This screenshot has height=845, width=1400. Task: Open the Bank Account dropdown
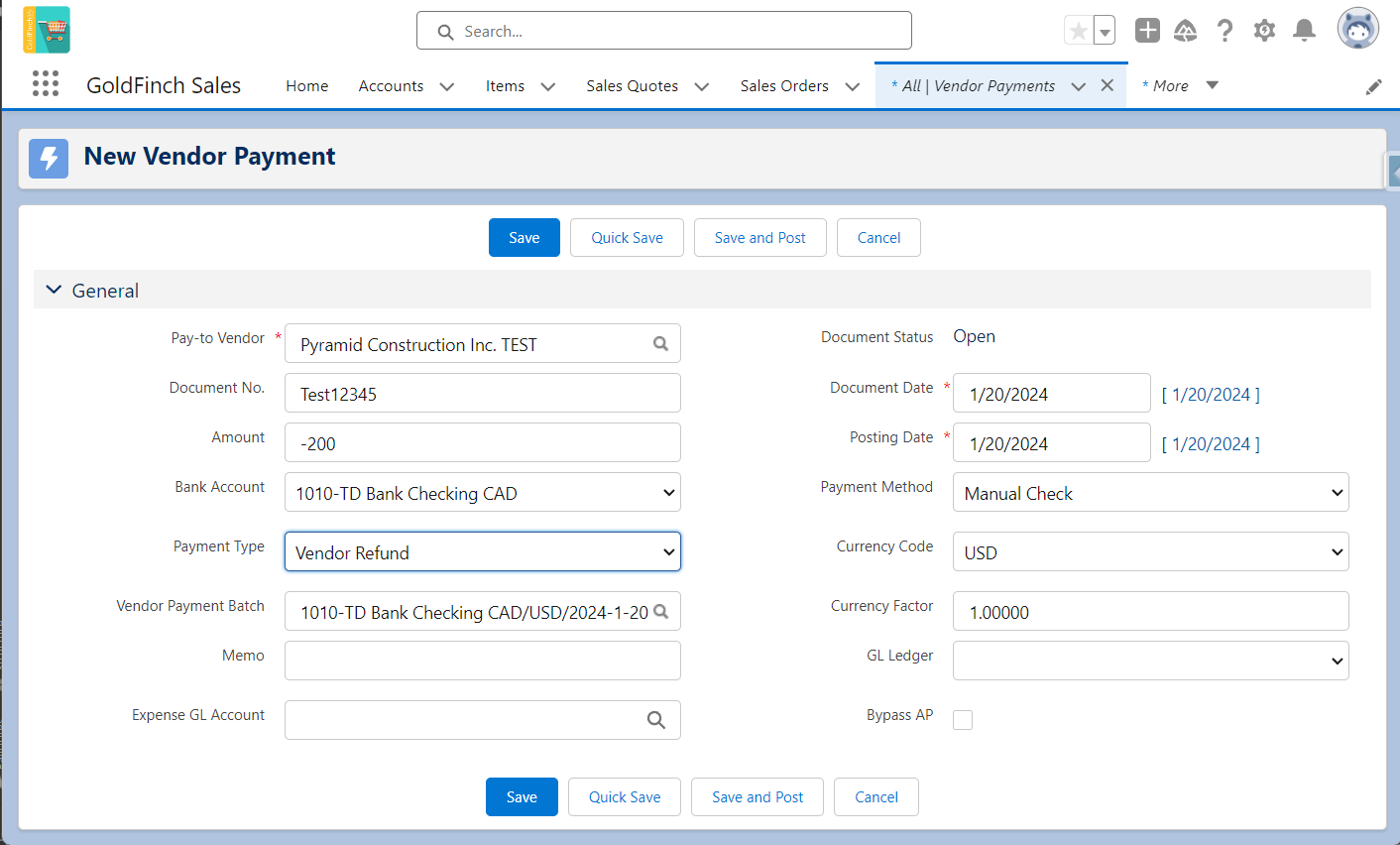(483, 493)
